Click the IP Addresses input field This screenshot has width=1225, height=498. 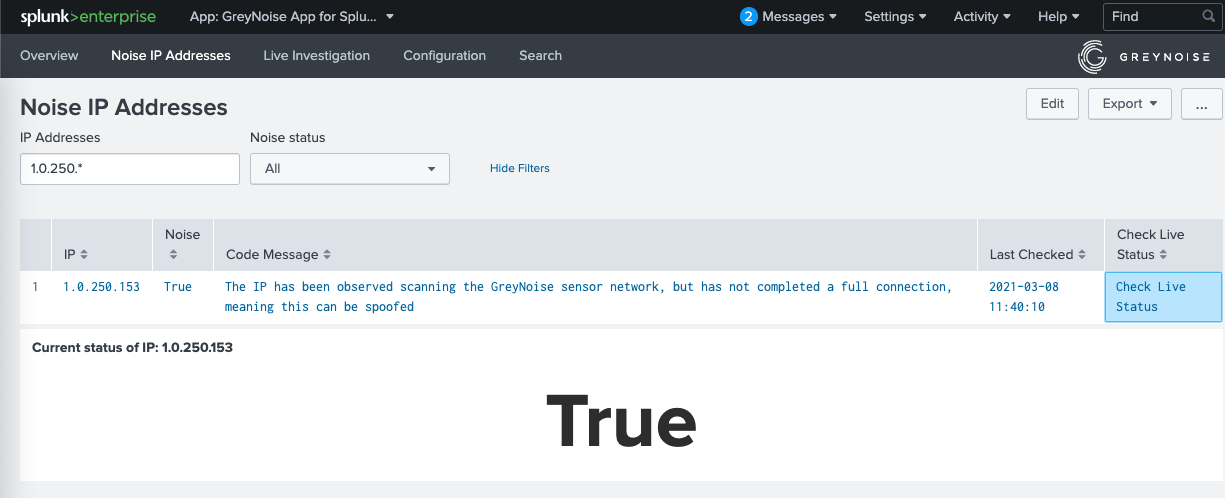(x=130, y=169)
